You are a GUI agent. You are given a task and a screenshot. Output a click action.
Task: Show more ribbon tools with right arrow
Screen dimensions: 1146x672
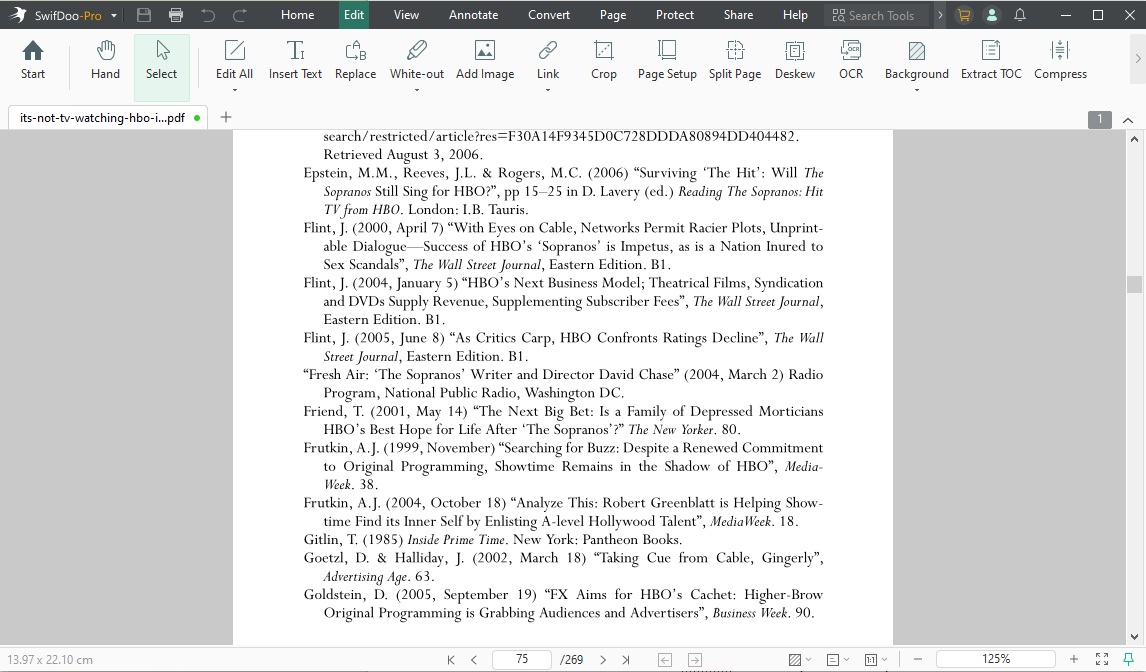(1137, 58)
